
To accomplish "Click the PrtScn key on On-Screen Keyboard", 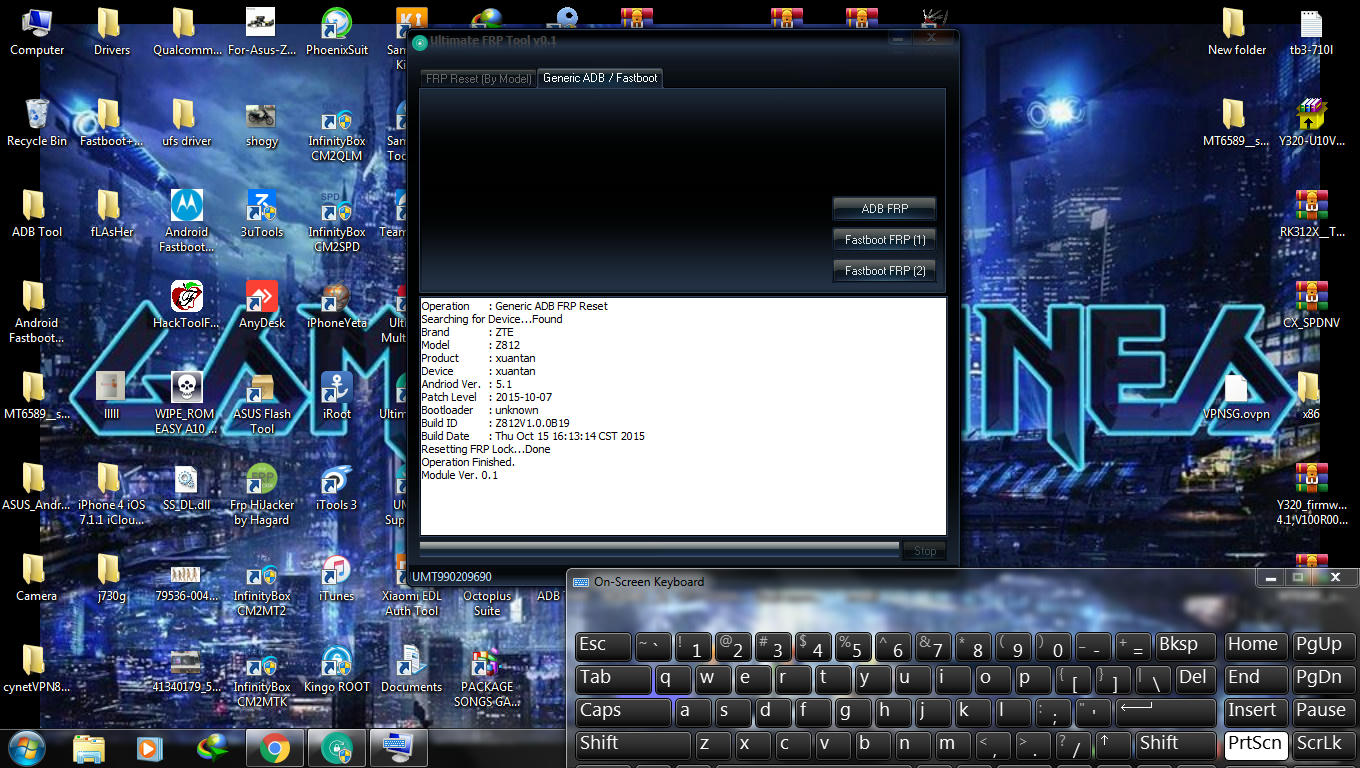I will (x=1255, y=745).
